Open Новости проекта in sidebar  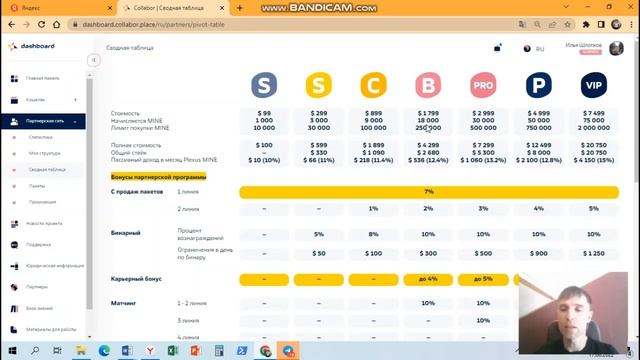point(43,224)
